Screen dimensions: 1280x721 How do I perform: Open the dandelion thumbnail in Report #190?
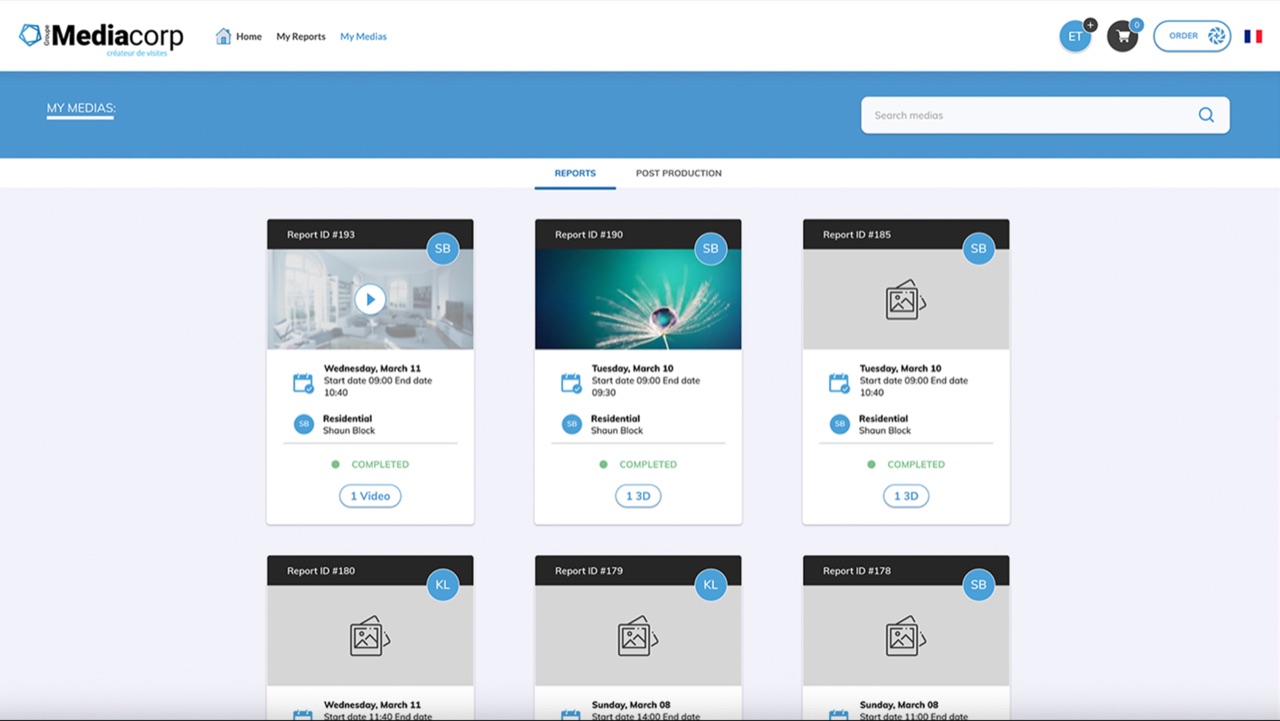point(638,299)
